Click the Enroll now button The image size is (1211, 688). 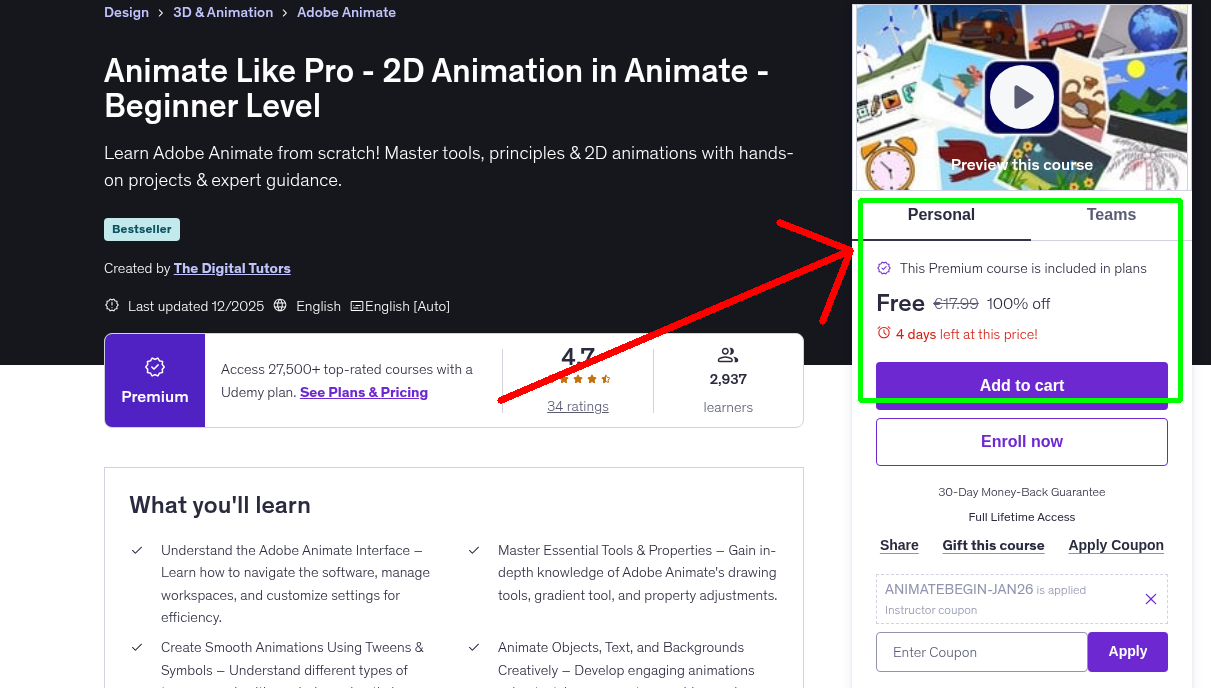pyautogui.click(x=1021, y=441)
